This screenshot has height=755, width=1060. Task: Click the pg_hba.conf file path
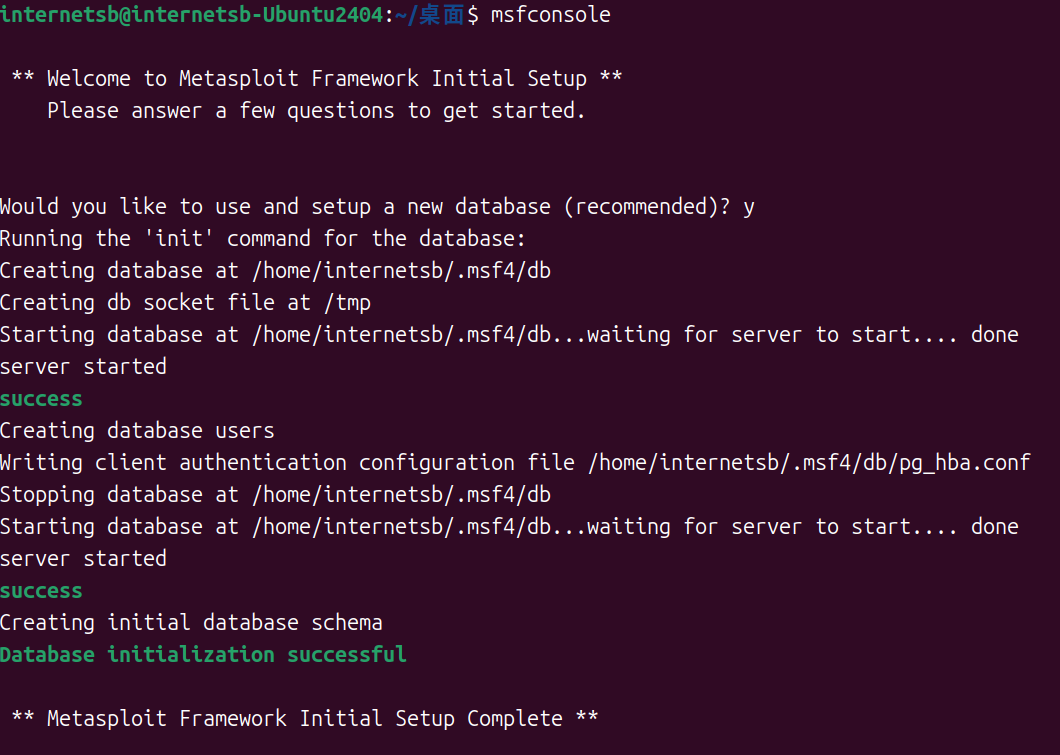810,463
